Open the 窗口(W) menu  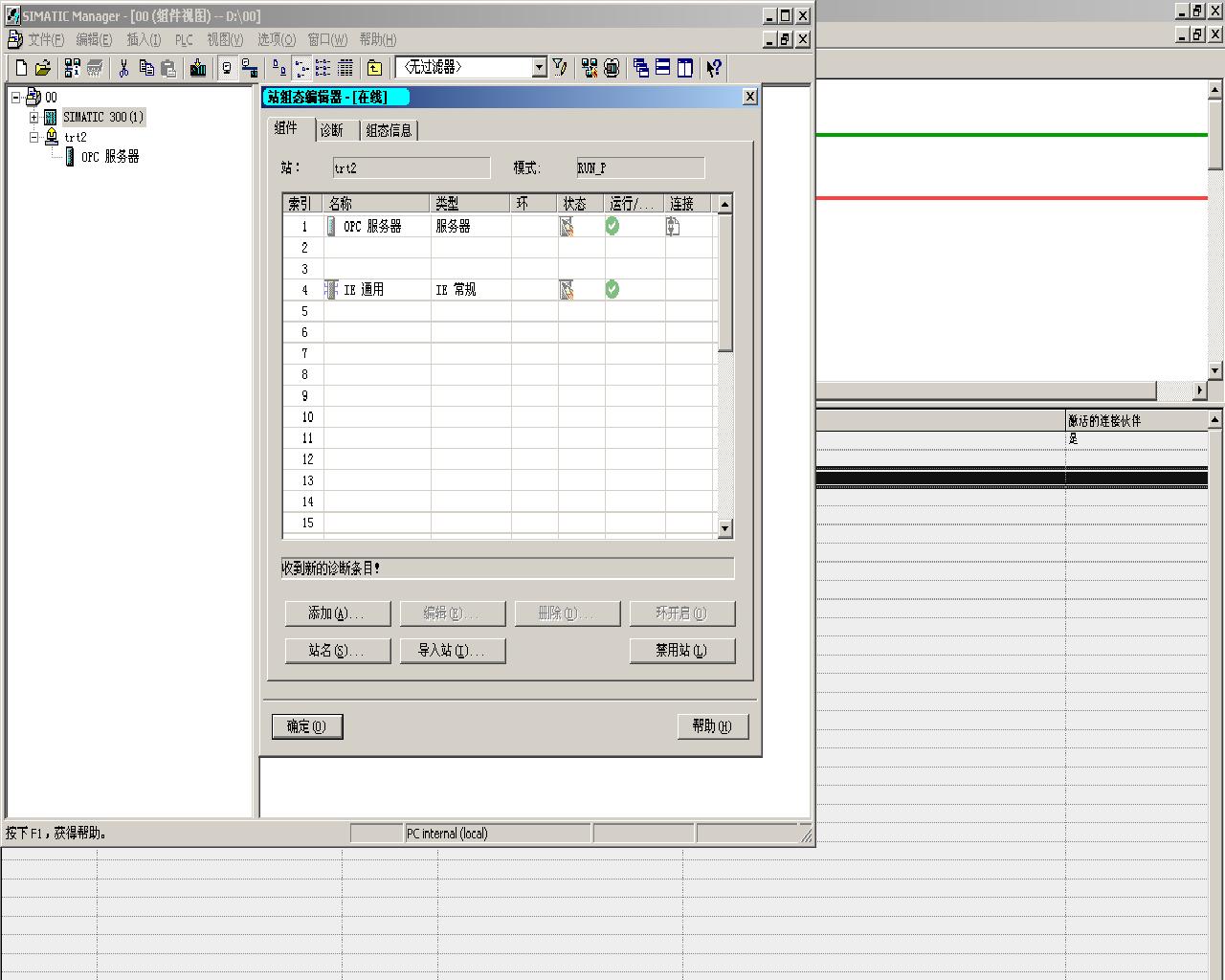tap(327, 39)
